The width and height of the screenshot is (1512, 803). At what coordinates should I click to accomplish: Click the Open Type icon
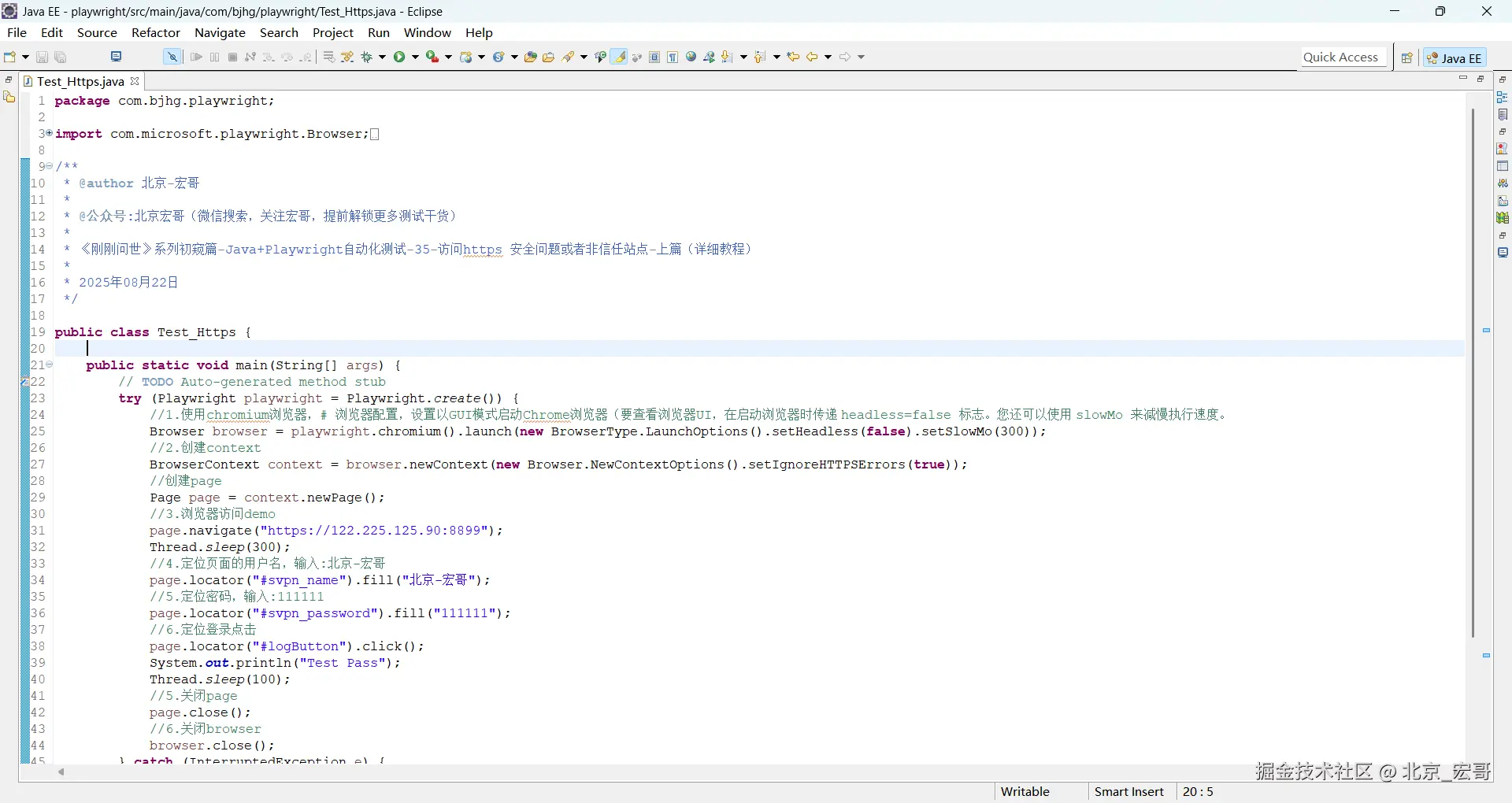click(x=531, y=57)
